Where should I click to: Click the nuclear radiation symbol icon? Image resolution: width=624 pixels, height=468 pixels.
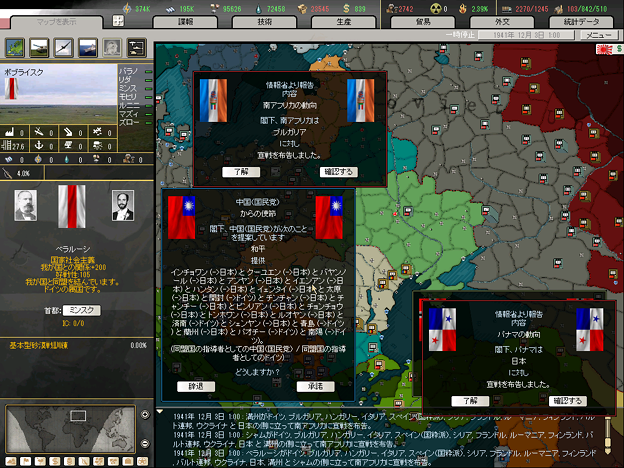[x=435, y=8]
